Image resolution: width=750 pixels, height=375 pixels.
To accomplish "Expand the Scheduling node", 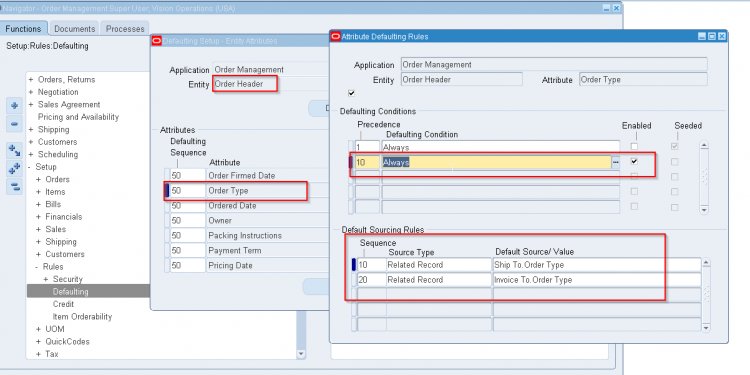I will (31, 154).
